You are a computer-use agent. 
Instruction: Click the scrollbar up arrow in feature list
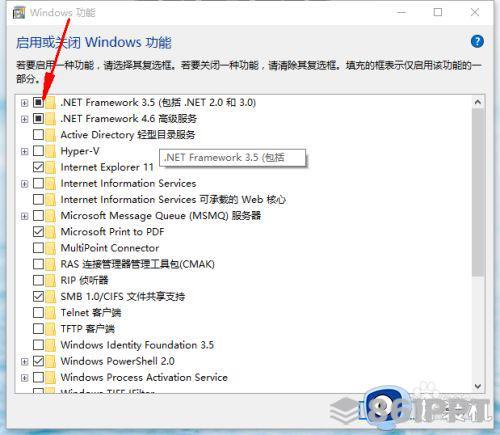478,102
